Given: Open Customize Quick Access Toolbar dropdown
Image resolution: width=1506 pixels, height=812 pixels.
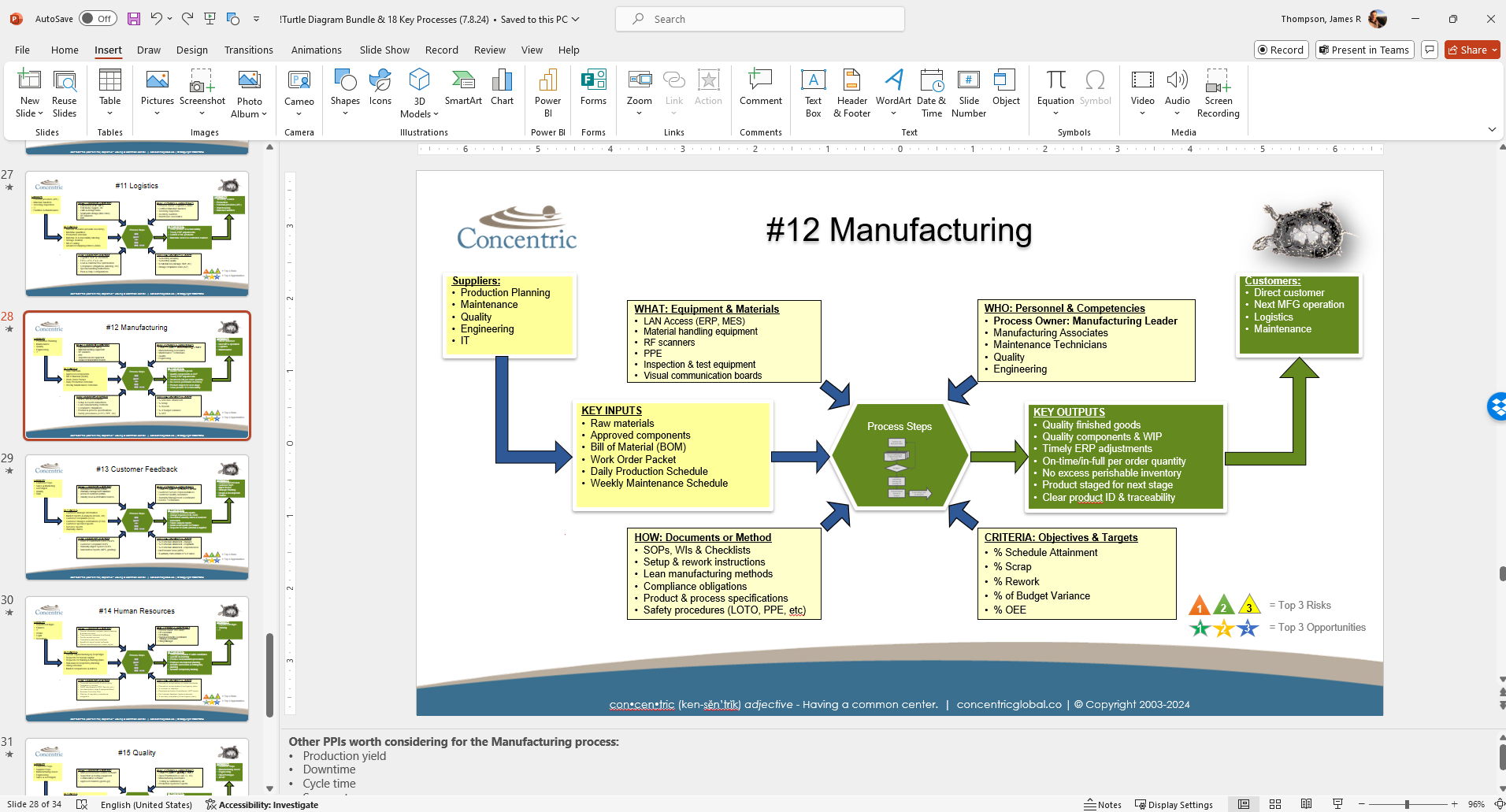Looking at the screenshot, I should coord(257,19).
